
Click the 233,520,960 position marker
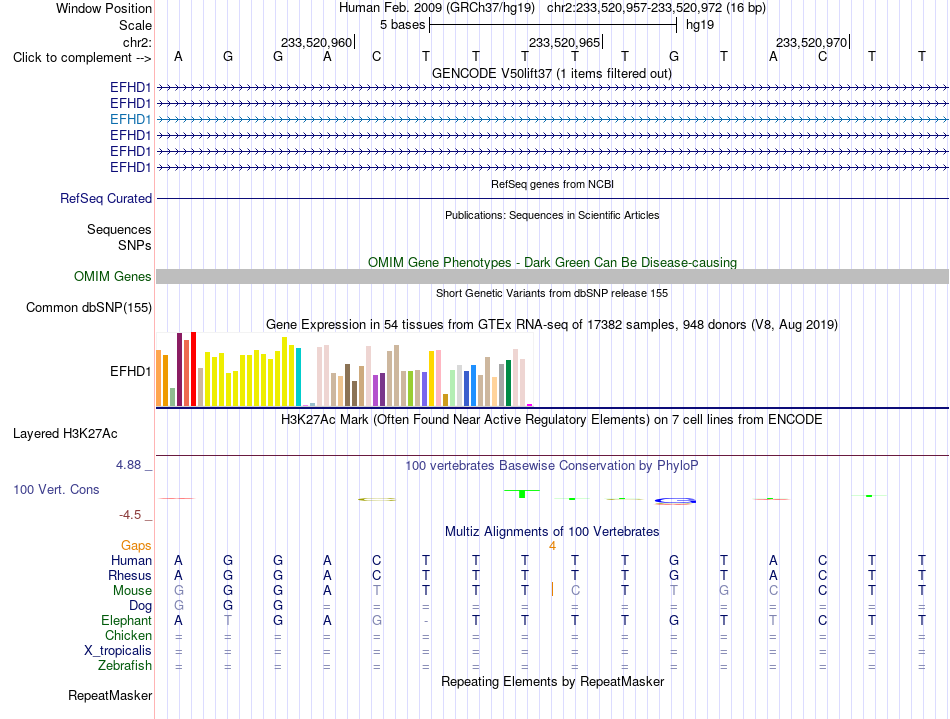pos(317,42)
